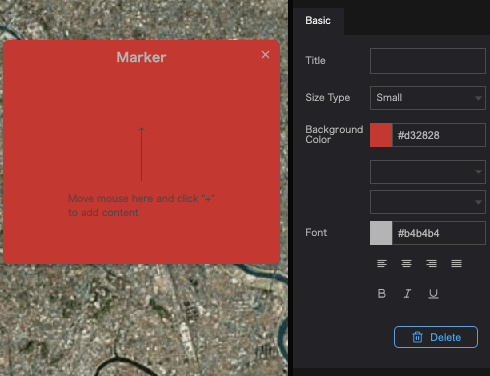Image resolution: width=490 pixels, height=376 pixels.
Task: Open the Size Type dropdown showing Small
Action: pyautogui.click(x=428, y=98)
